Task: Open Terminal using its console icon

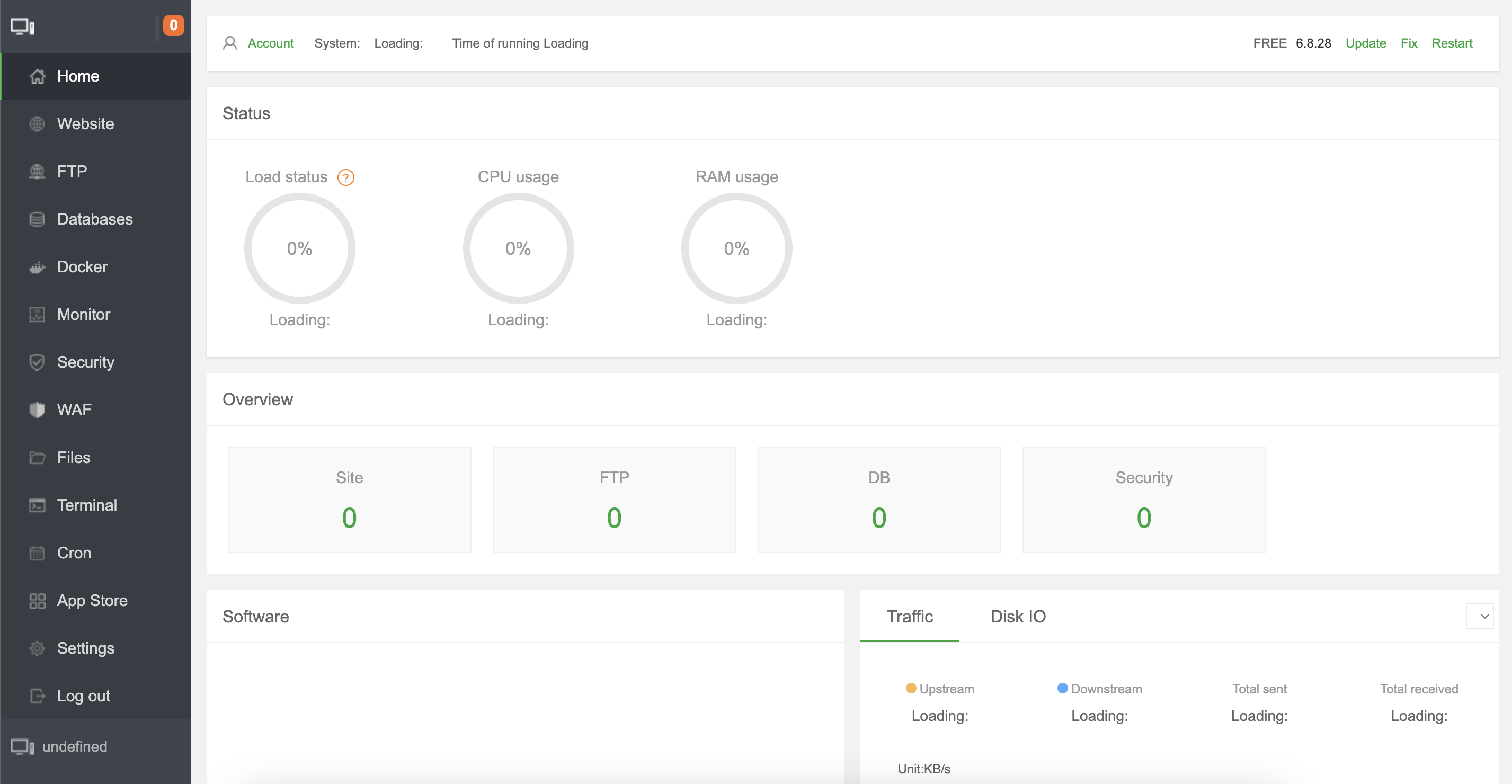Action: tap(37, 505)
